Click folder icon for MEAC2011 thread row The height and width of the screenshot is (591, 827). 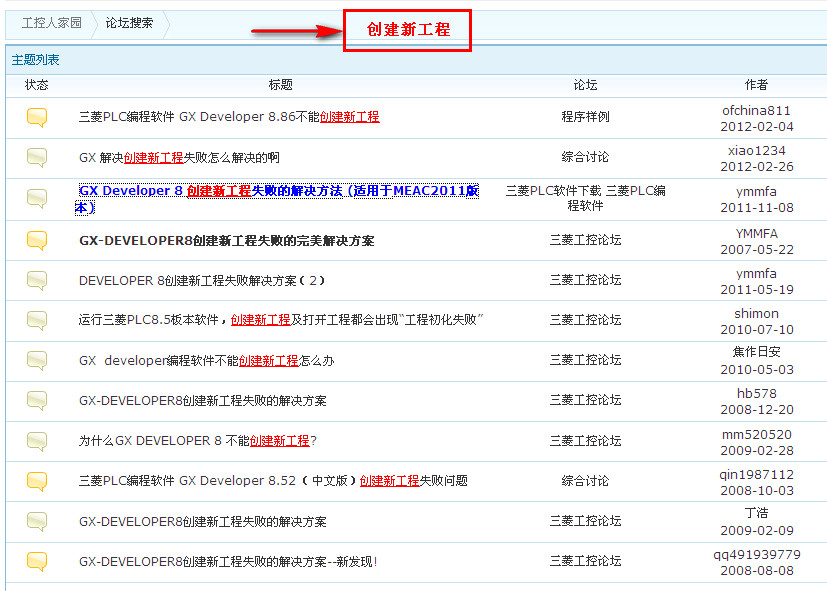pyautogui.click(x=36, y=197)
